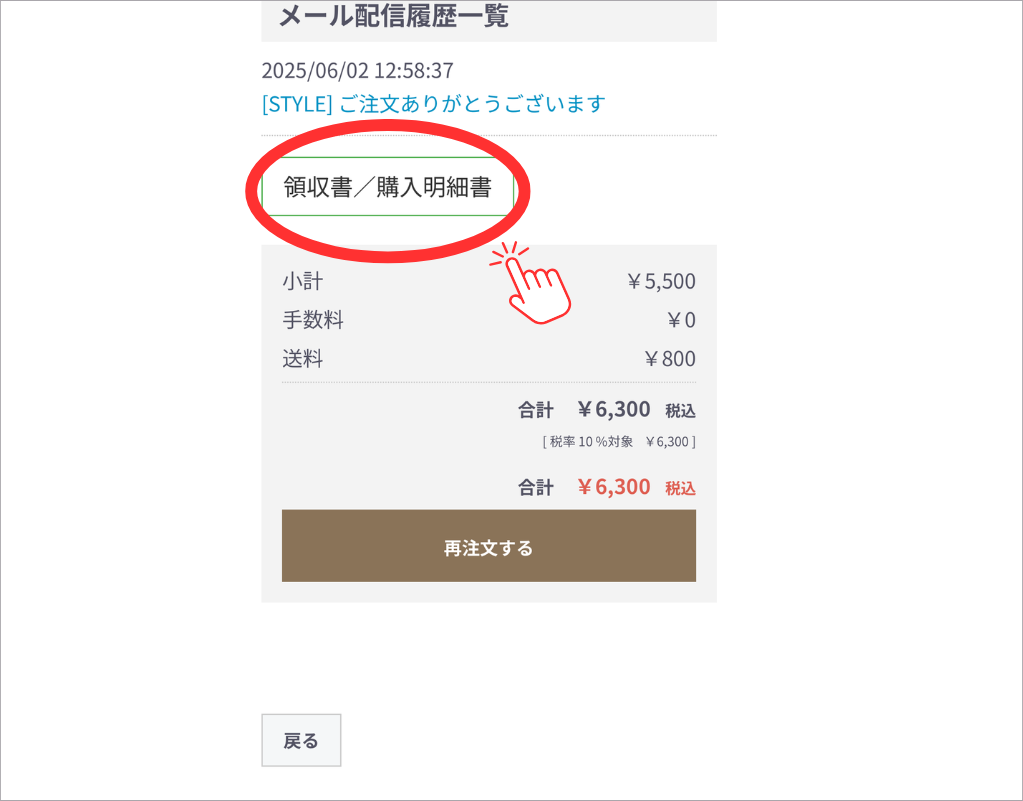
Task: Open the [STYLE] ご注文ありがとうございます mail link
Action: [433, 104]
